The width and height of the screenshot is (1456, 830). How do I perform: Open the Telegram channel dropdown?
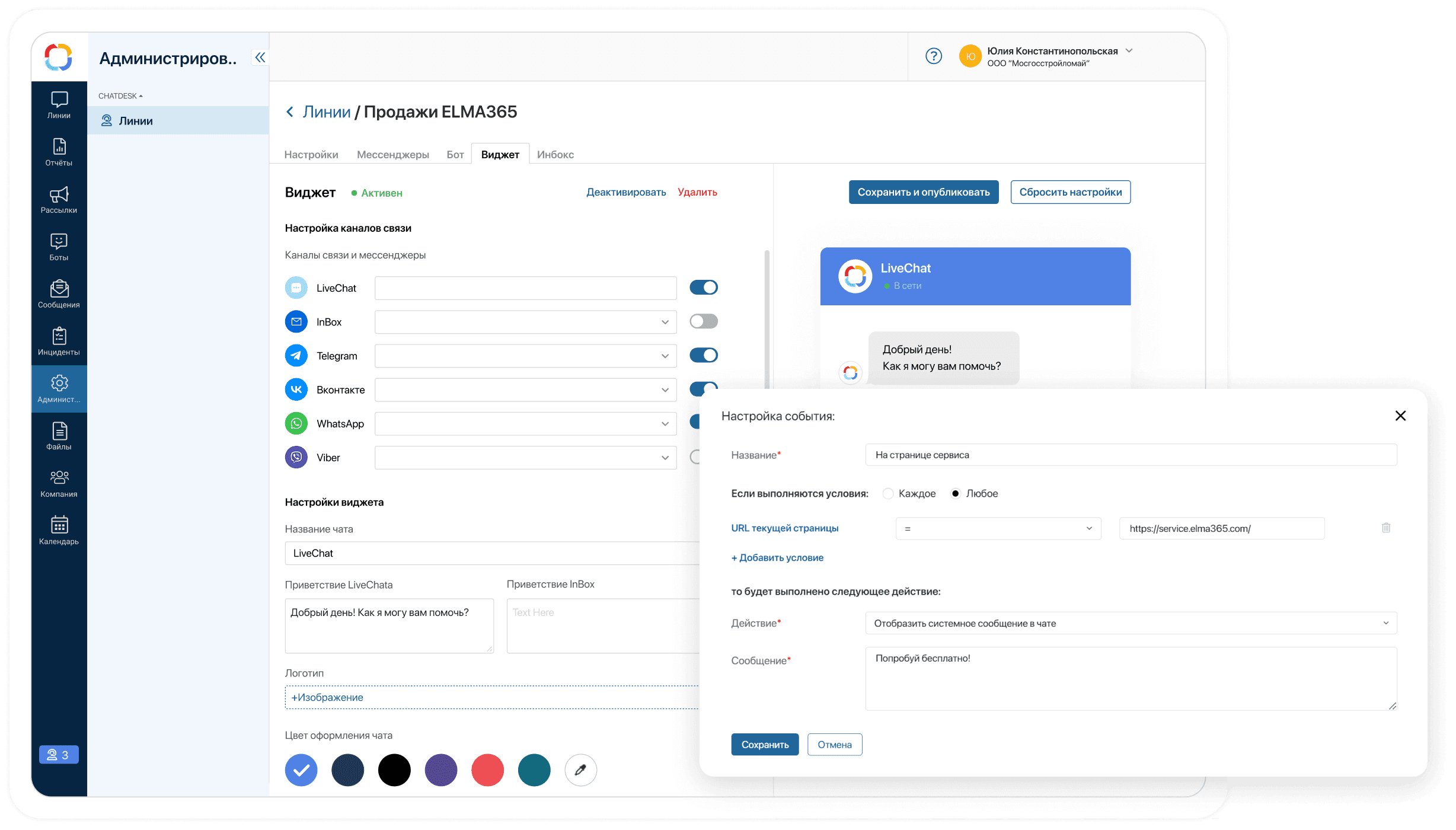(525, 356)
